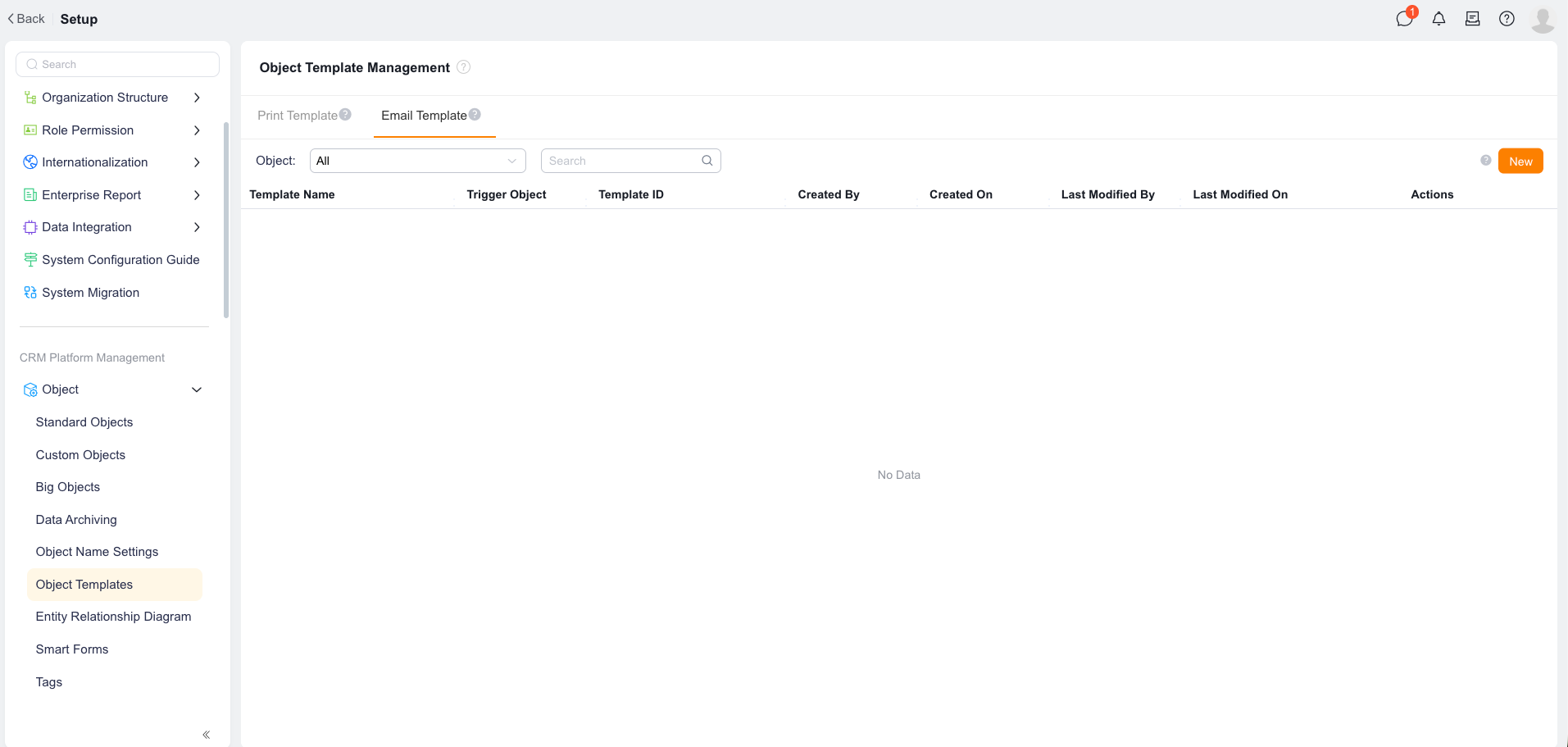Screen dimensions: 1568x747
Task: Click the magnifier icon in template search
Action: click(x=707, y=161)
